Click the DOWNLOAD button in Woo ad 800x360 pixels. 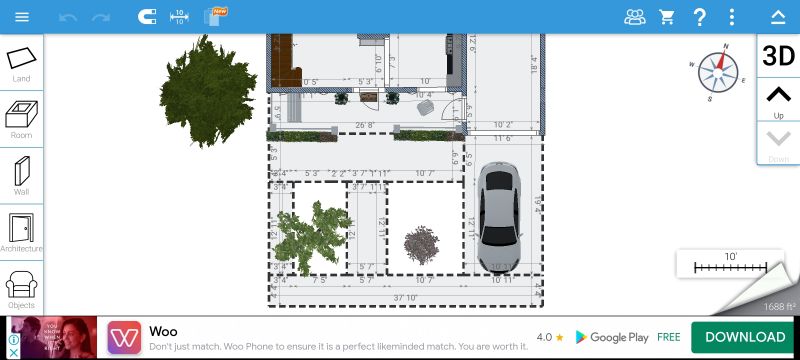tap(745, 337)
